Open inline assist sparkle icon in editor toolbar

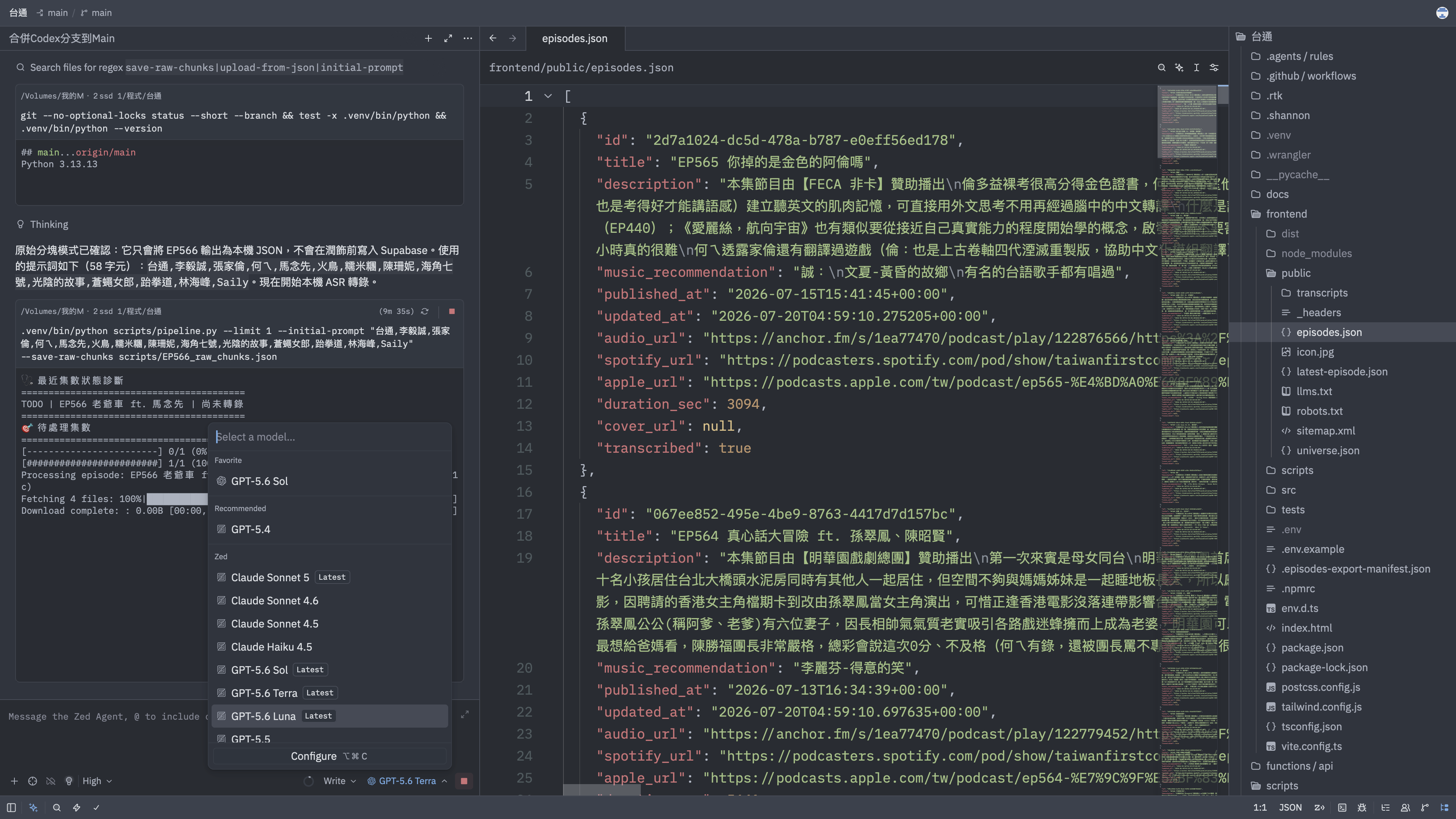pos(1179,68)
